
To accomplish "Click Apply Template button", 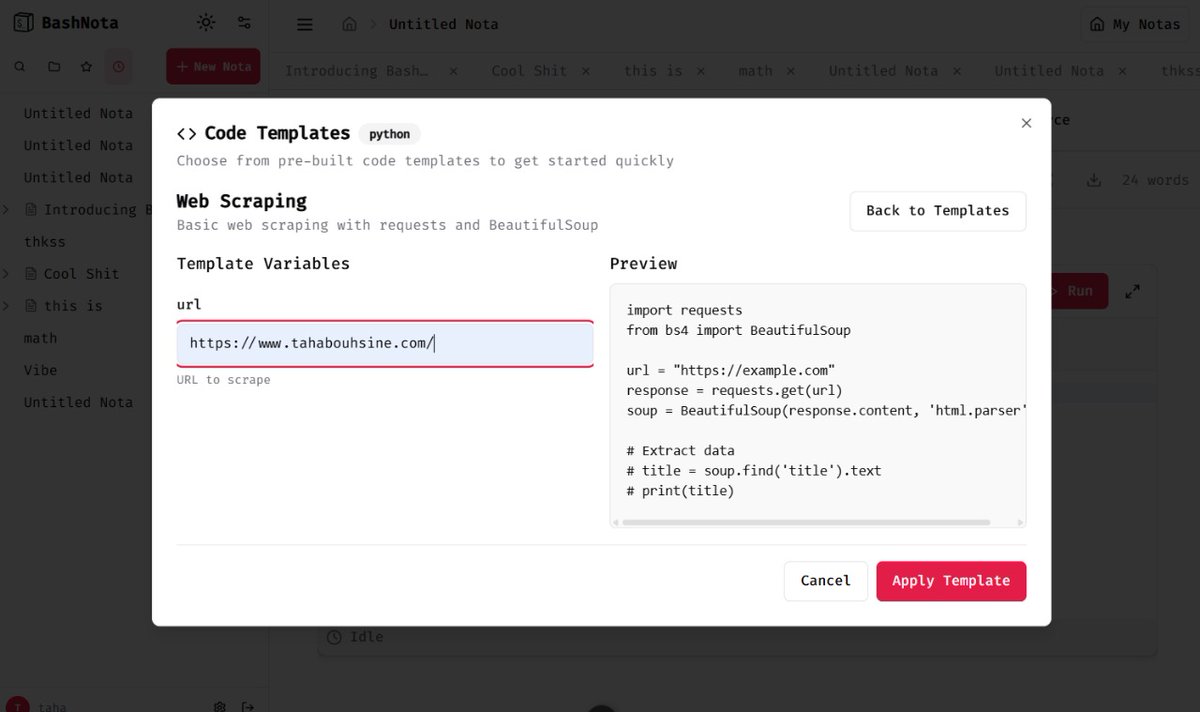I will tap(951, 581).
